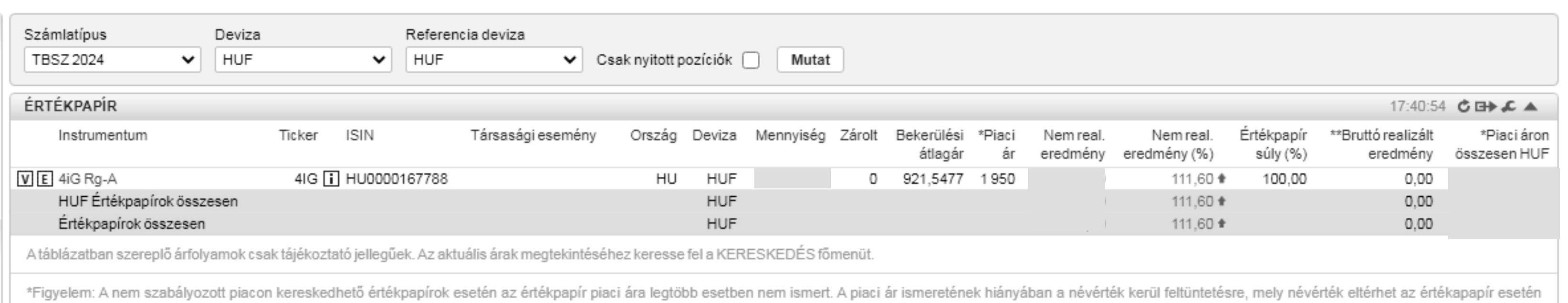The width and height of the screenshot is (1568, 303).
Task: Sort by Értékpapír súly (%) column header
Action: tap(1274, 144)
